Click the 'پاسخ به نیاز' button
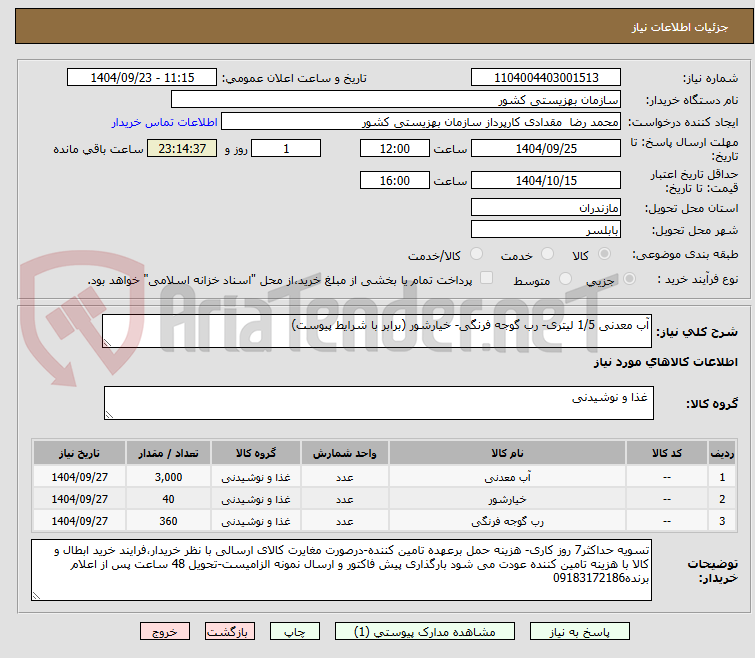 [580, 632]
